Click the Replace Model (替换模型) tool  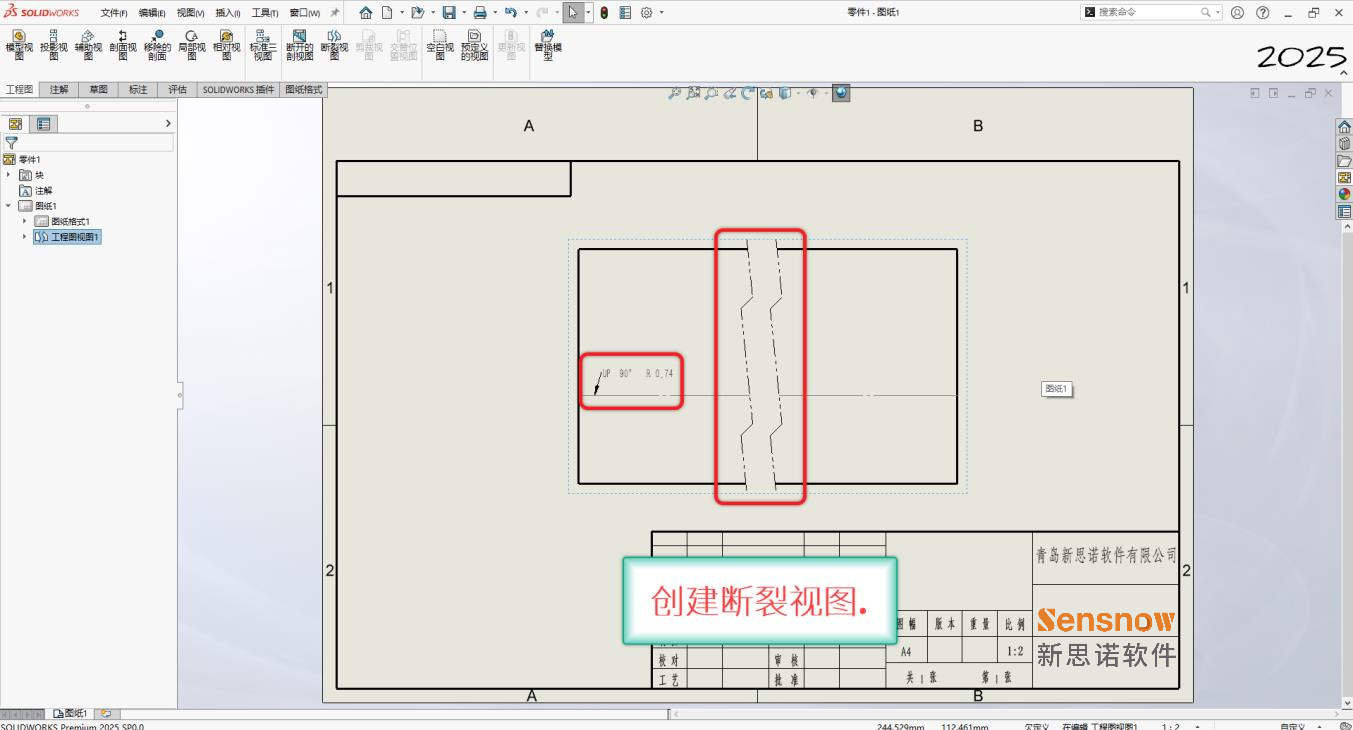548,46
